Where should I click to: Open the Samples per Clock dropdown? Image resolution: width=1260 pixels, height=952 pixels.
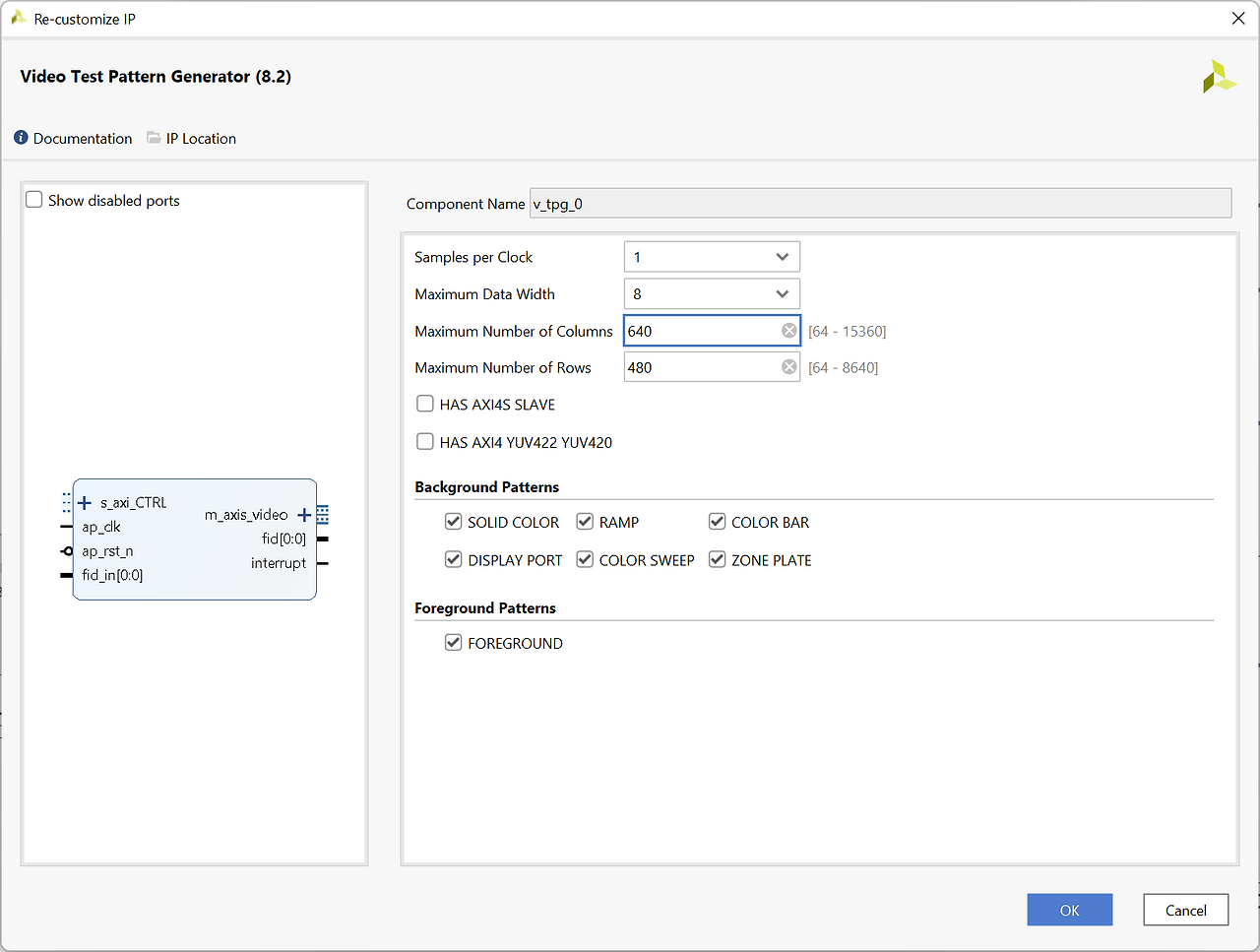tap(712, 257)
